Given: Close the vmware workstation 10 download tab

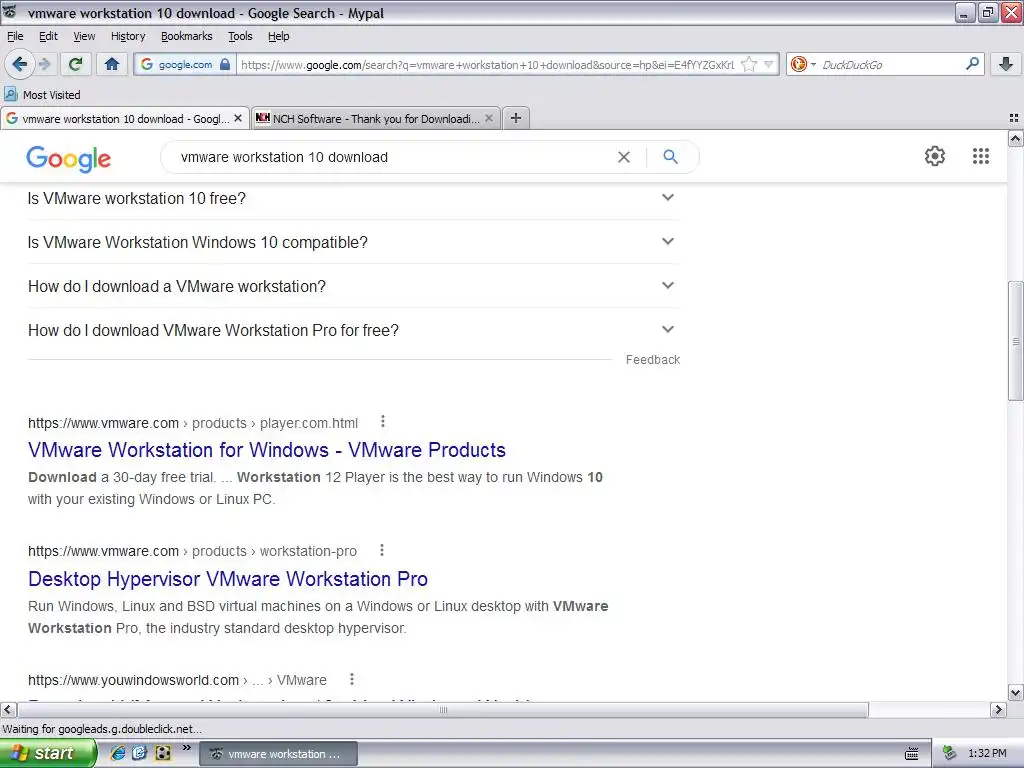Looking at the screenshot, I should click(x=238, y=118).
